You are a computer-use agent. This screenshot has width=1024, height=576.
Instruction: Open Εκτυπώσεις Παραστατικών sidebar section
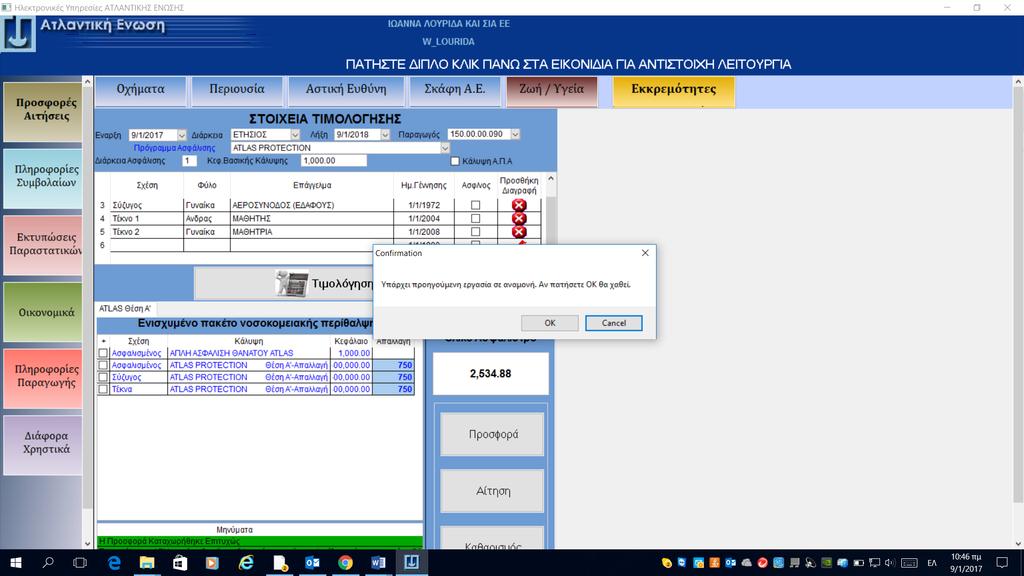click(43, 245)
